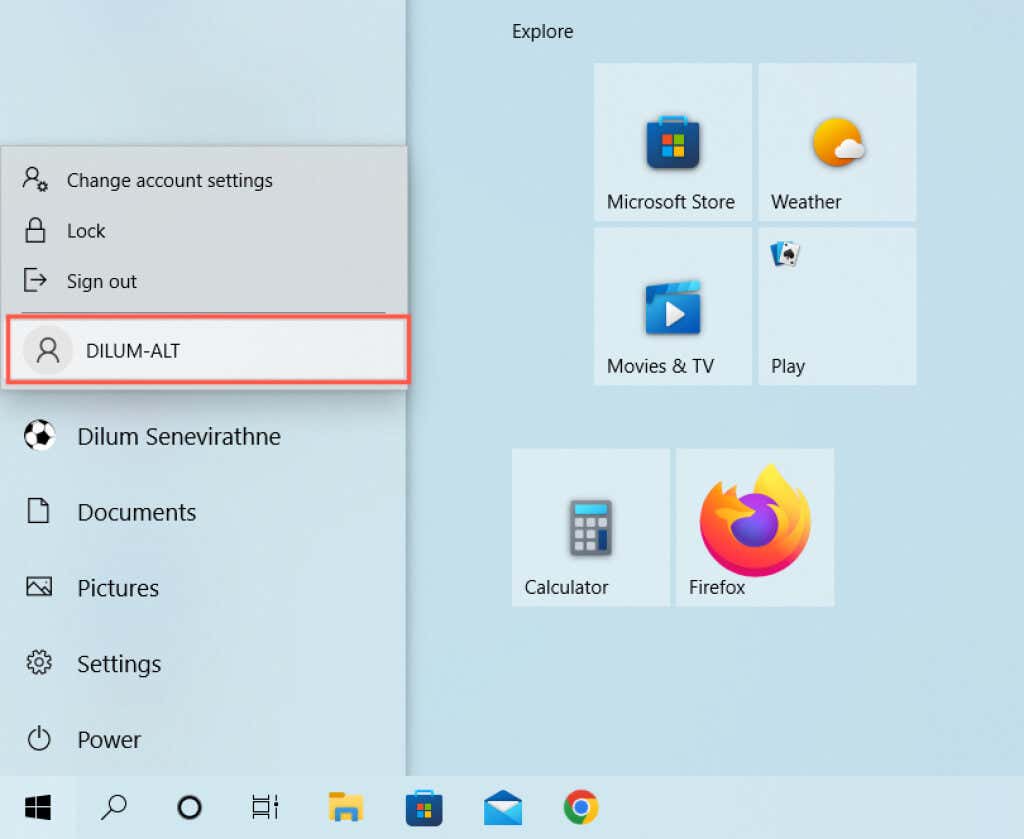Click the Windows Start button
Screen dimensions: 1024x839
[x=38, y=808]
